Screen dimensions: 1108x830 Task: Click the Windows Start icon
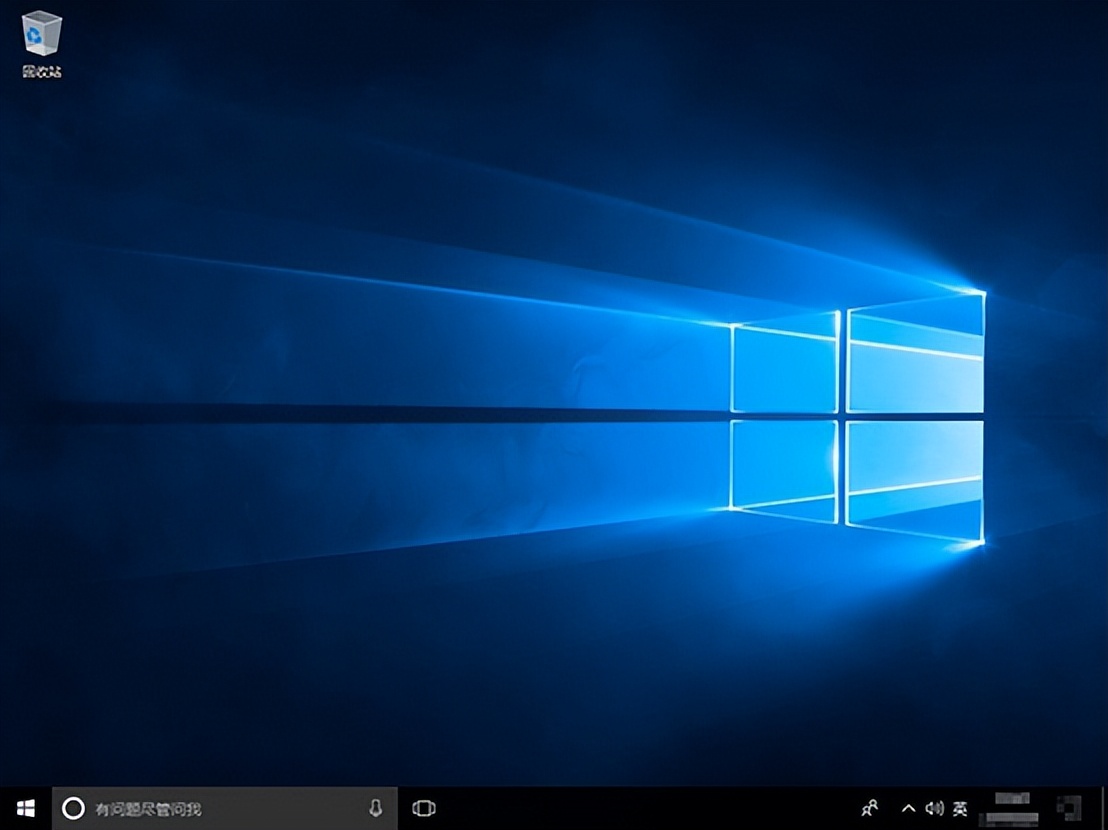tap(24, 808)
